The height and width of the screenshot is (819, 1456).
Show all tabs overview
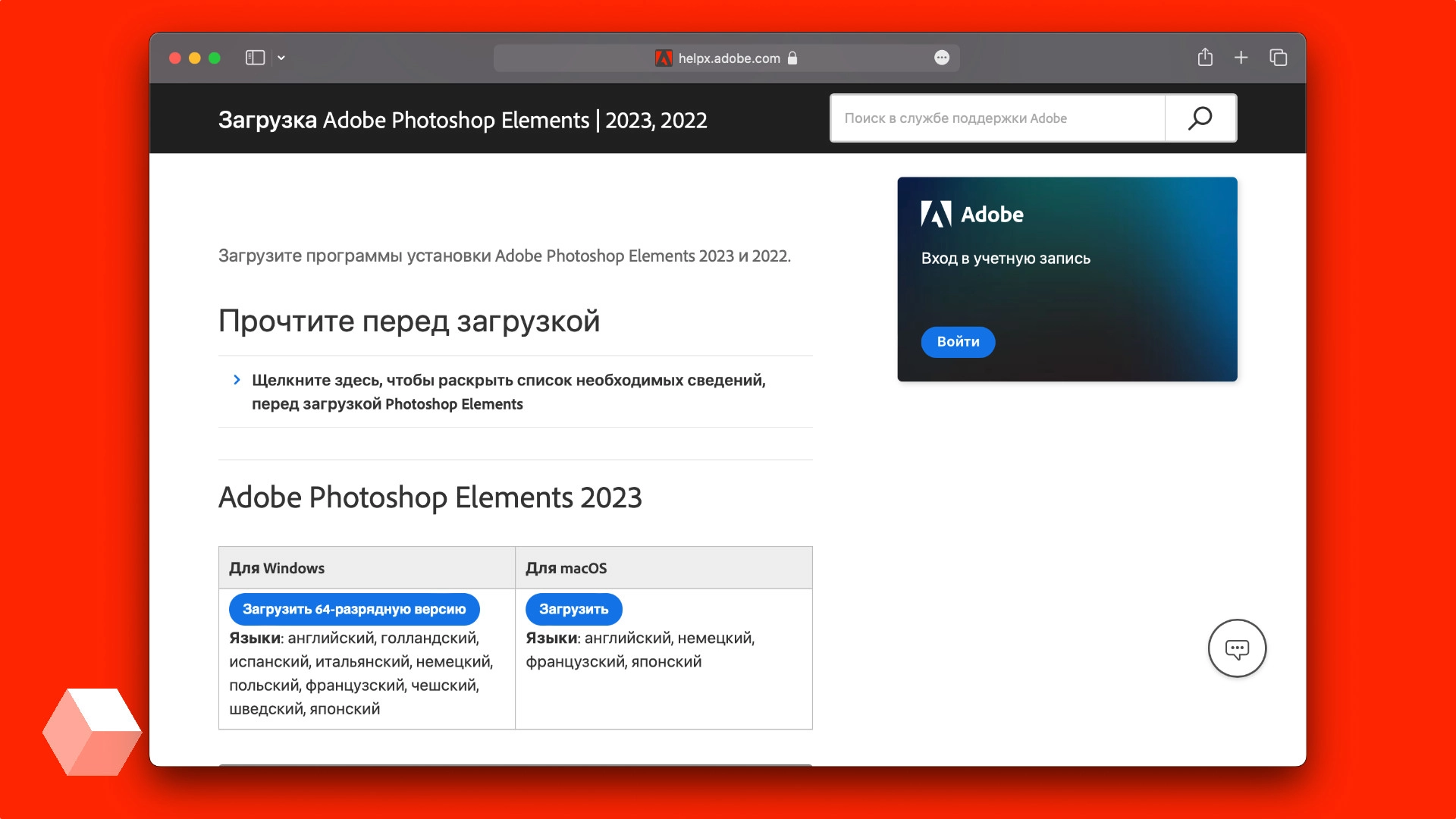point(1279,57)
